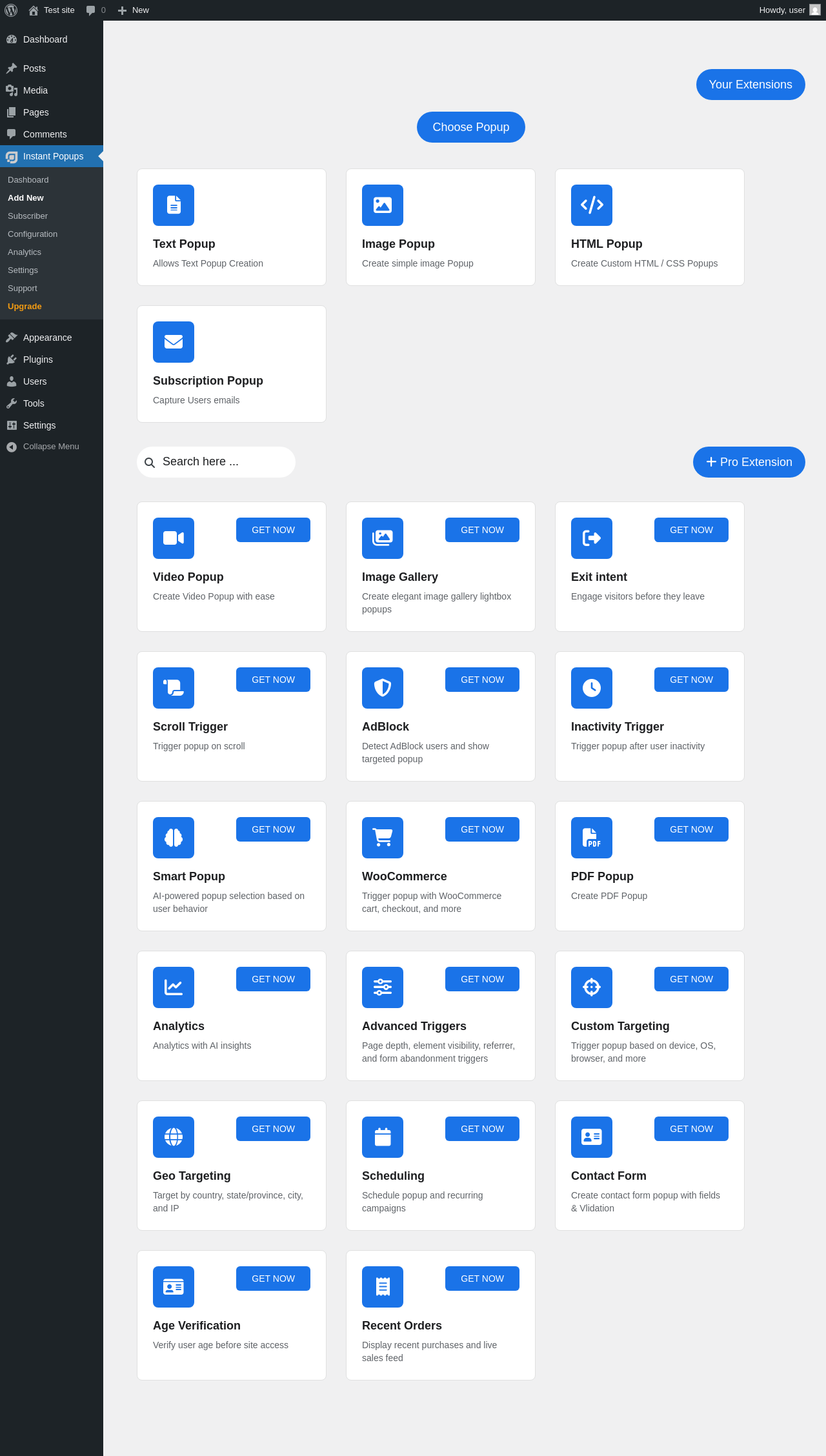Click GET NOW for Recent Orders
Viewport: 826px width, 1456px height.
[482, 1279]
